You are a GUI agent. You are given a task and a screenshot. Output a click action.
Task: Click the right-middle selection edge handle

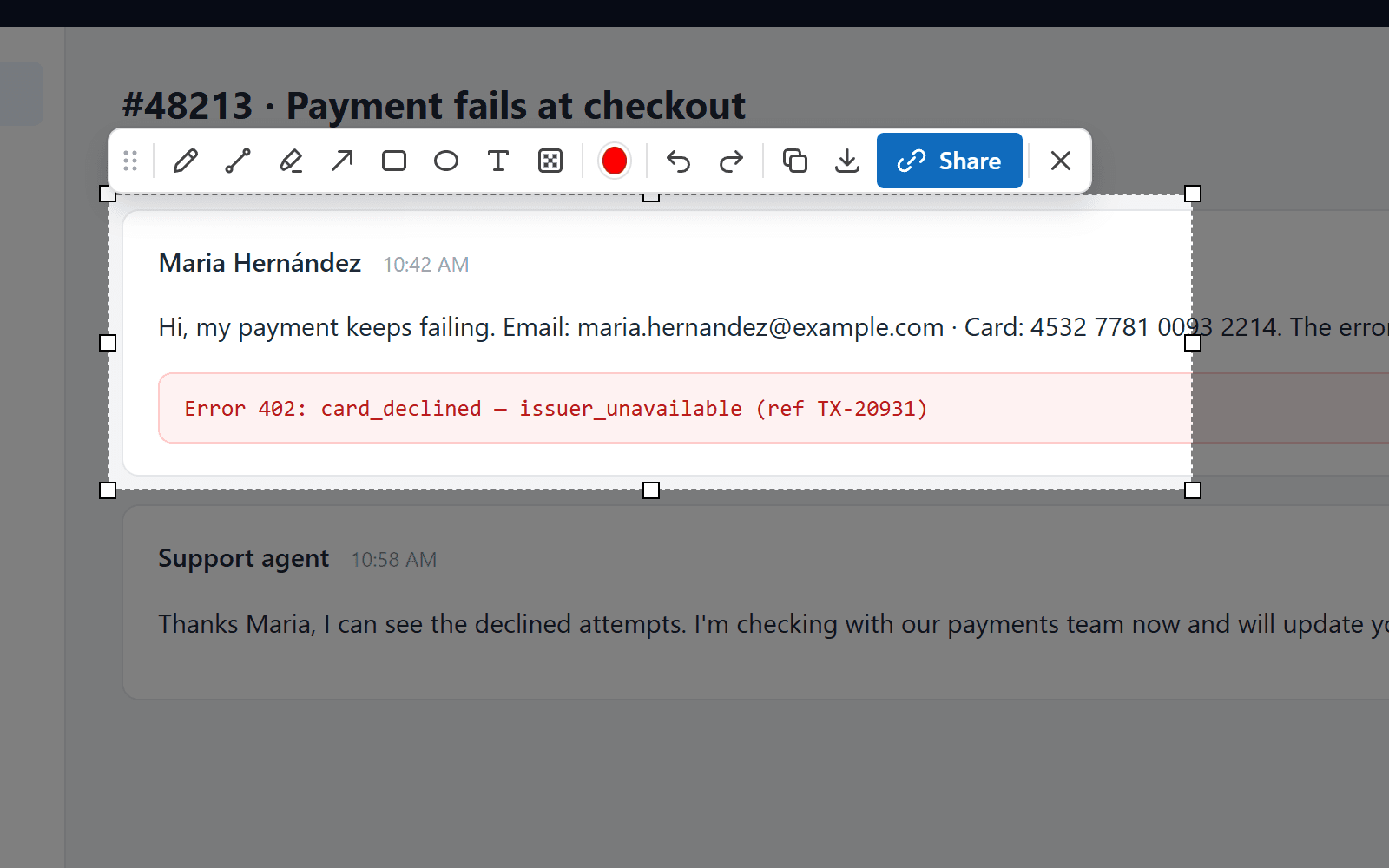[x=1193, y=343]
